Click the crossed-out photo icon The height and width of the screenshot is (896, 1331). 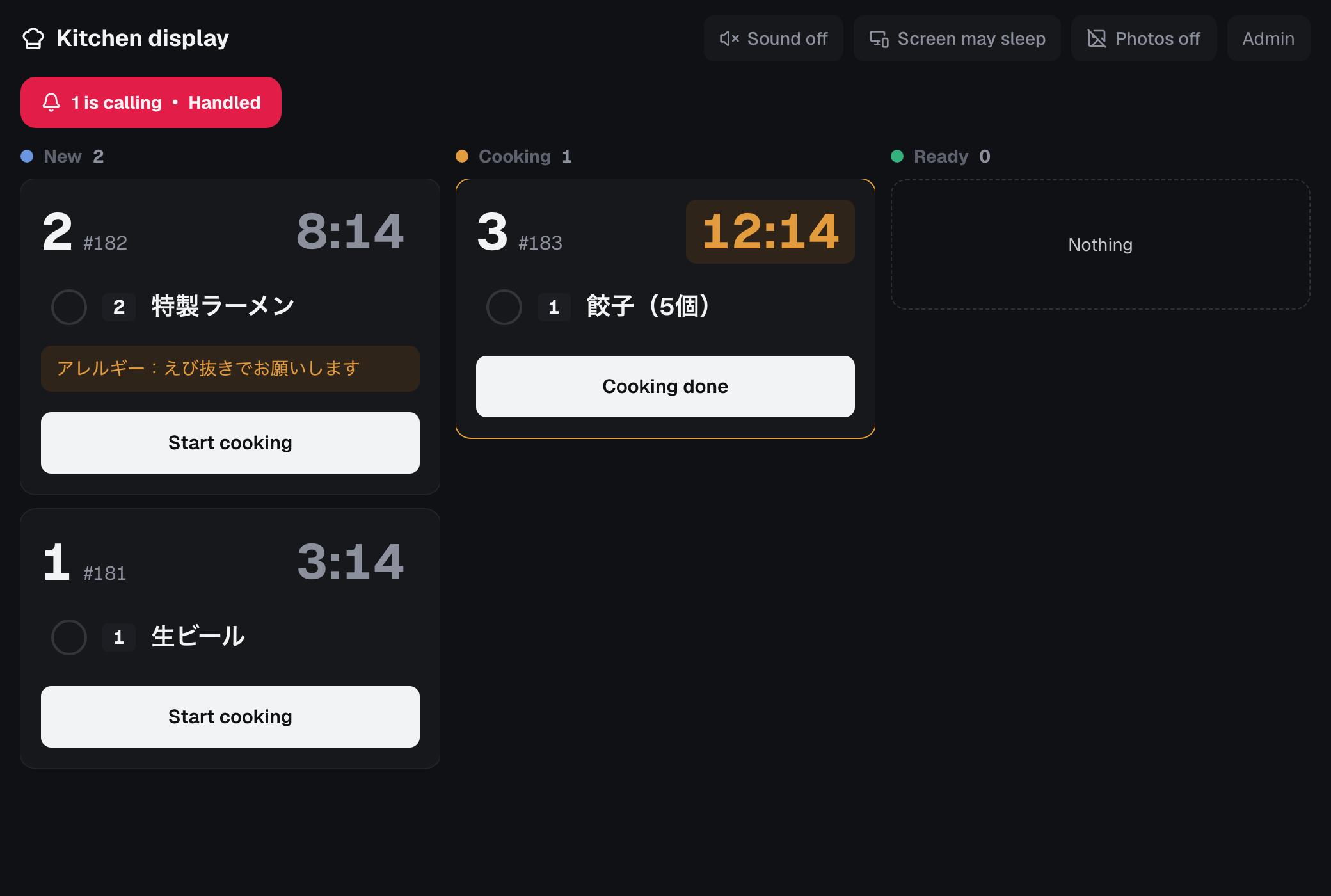pos(1097,38)
